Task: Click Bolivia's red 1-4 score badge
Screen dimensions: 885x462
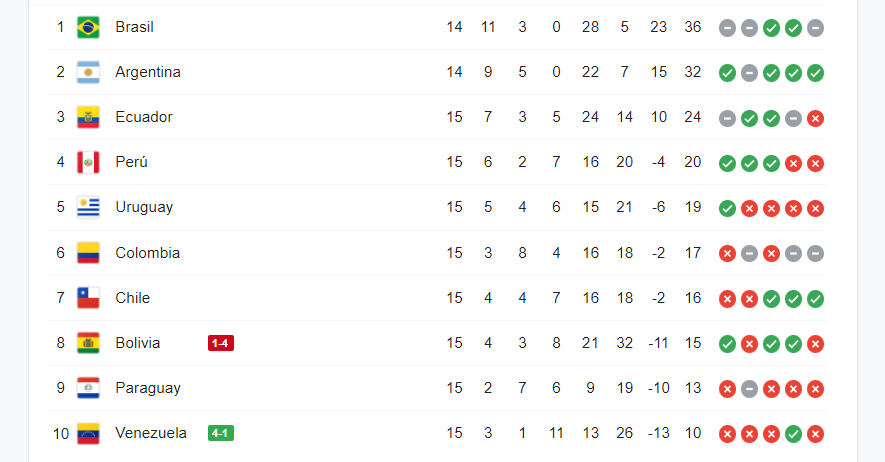Action: point(220,343)
